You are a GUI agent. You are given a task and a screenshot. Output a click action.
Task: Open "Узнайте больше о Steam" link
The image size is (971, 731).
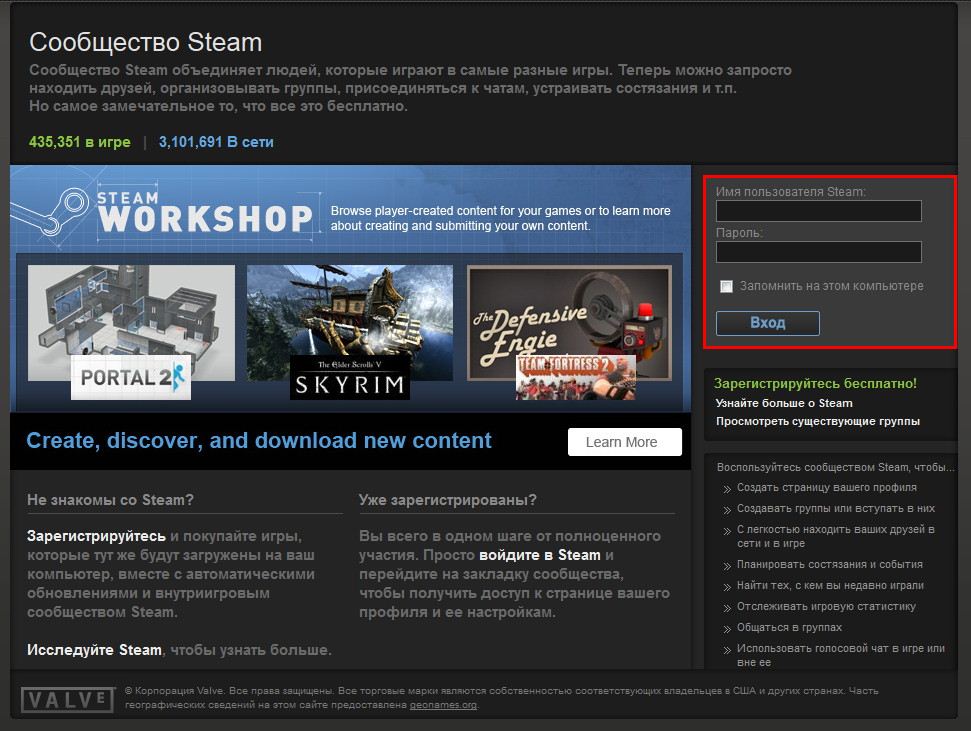pyautogui.click(x=784, y=403)
